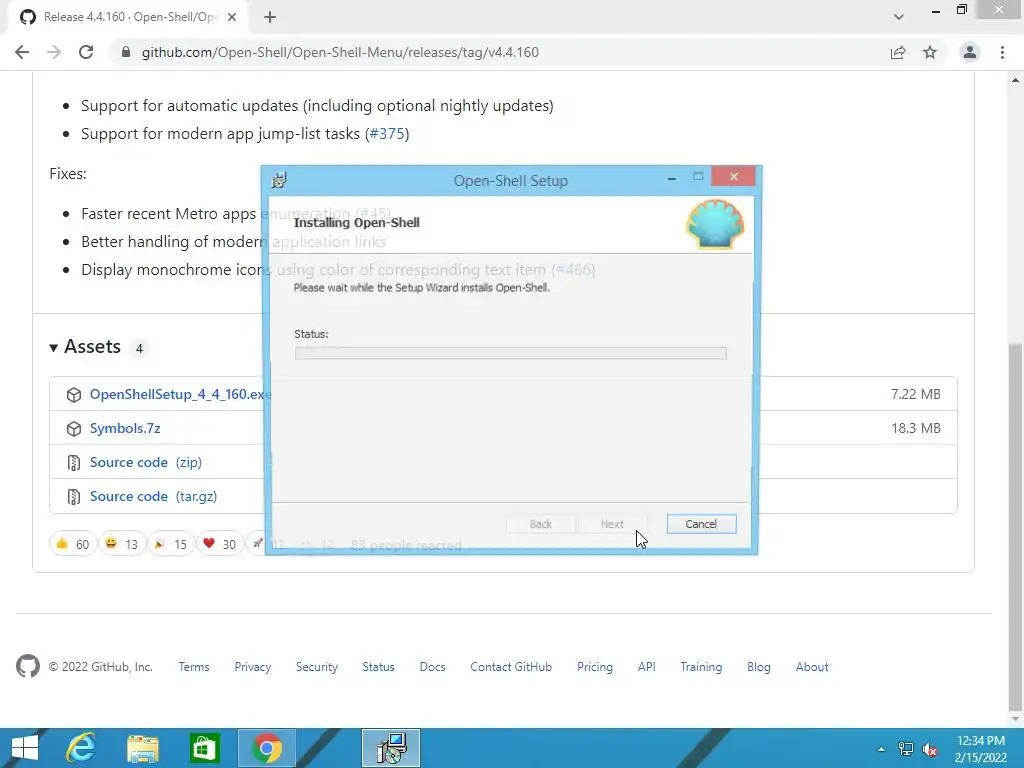The image size is (1024, 768).
Task: Click scrollbar up arrow
Action: 1016,80
